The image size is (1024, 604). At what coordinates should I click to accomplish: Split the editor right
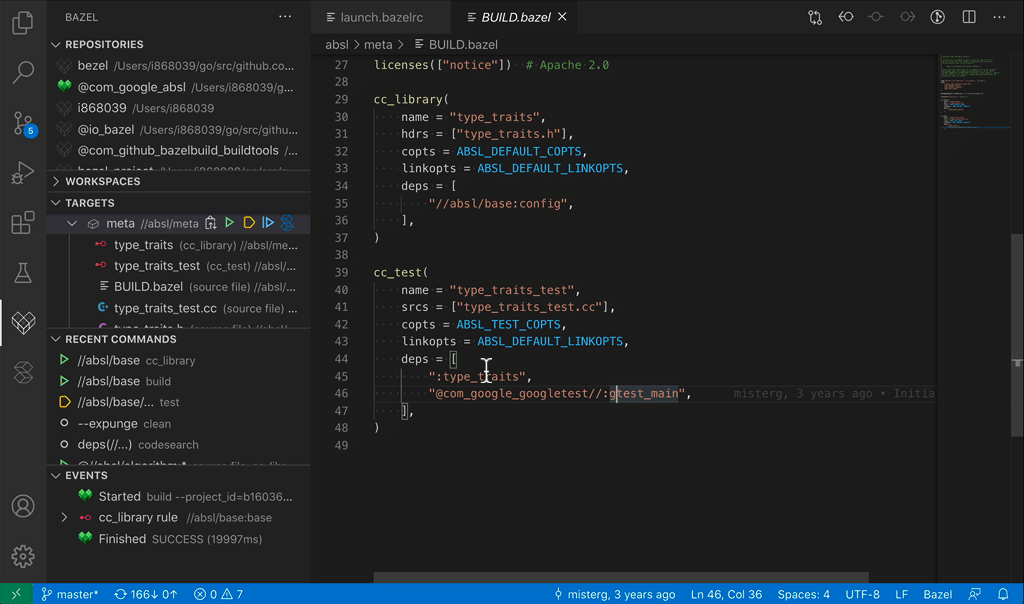point(969,17)
